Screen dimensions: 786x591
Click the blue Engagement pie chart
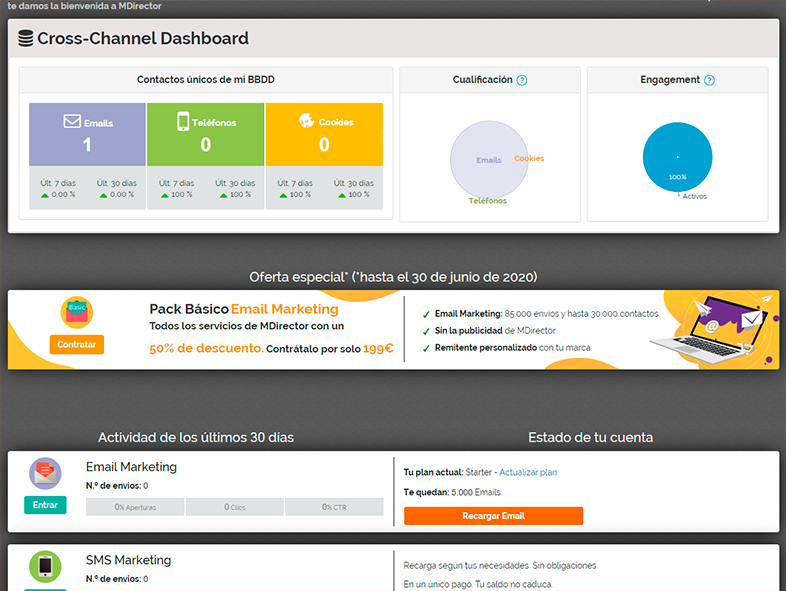[x=677, y=157]
